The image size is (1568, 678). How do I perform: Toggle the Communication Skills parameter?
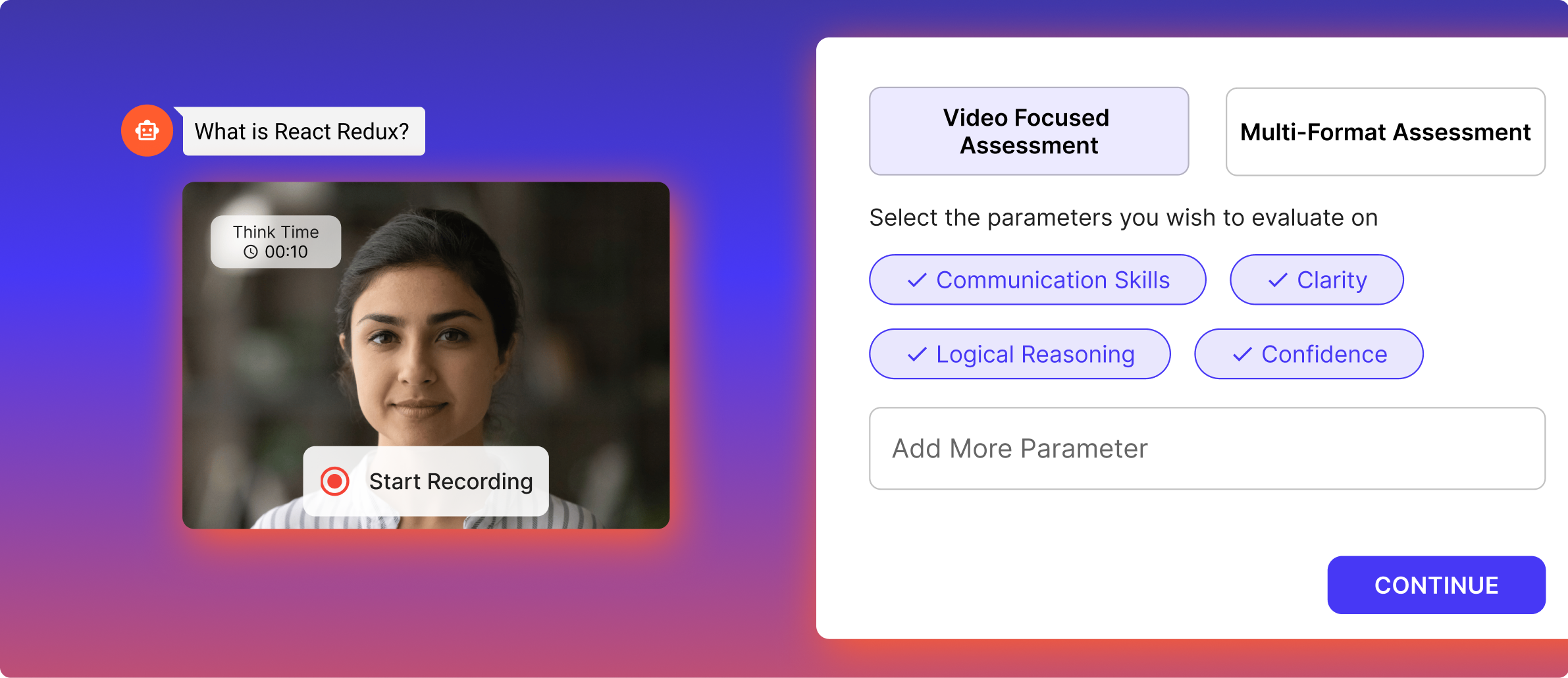1038,280
